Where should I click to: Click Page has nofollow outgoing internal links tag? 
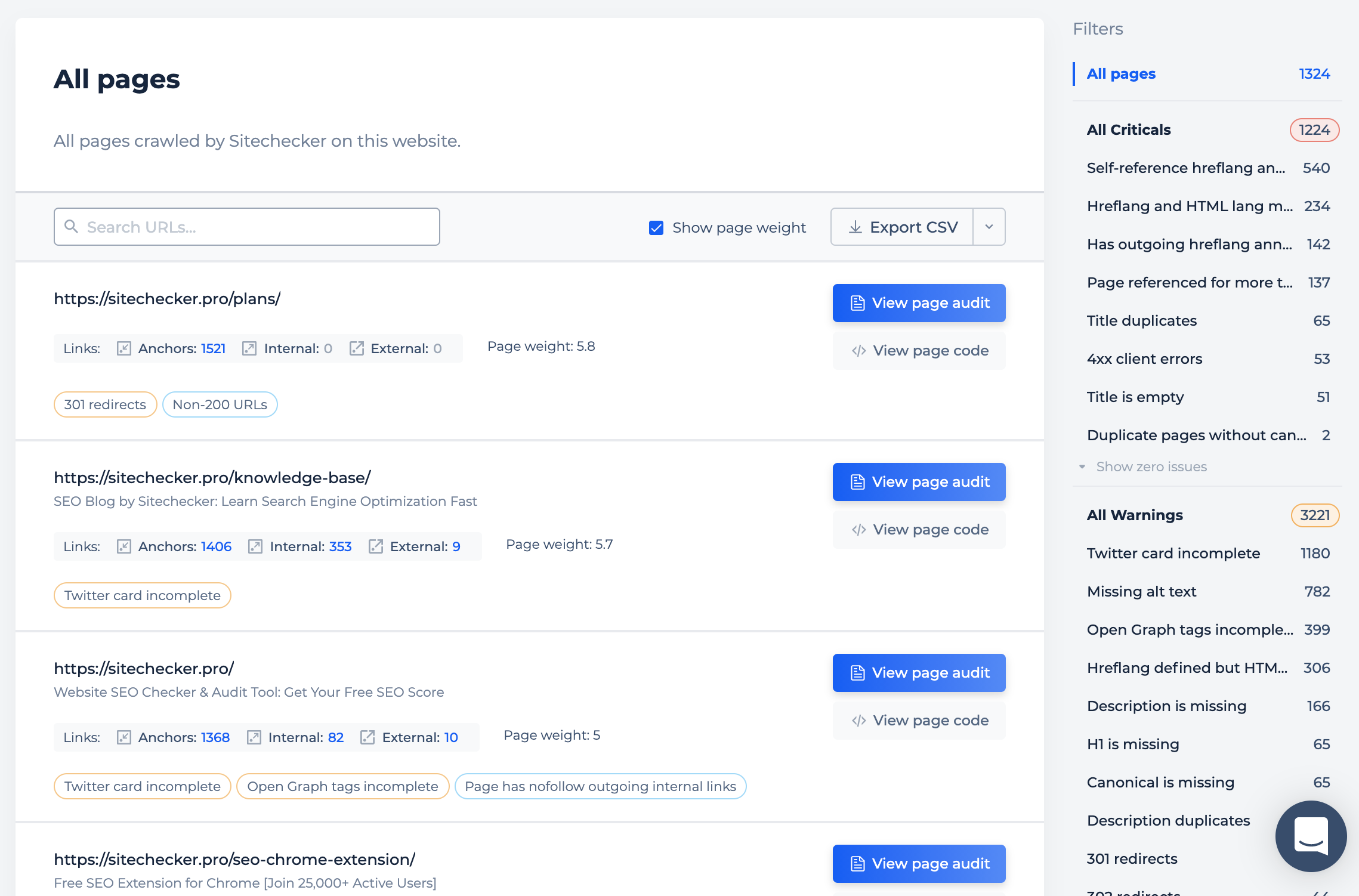600,786
